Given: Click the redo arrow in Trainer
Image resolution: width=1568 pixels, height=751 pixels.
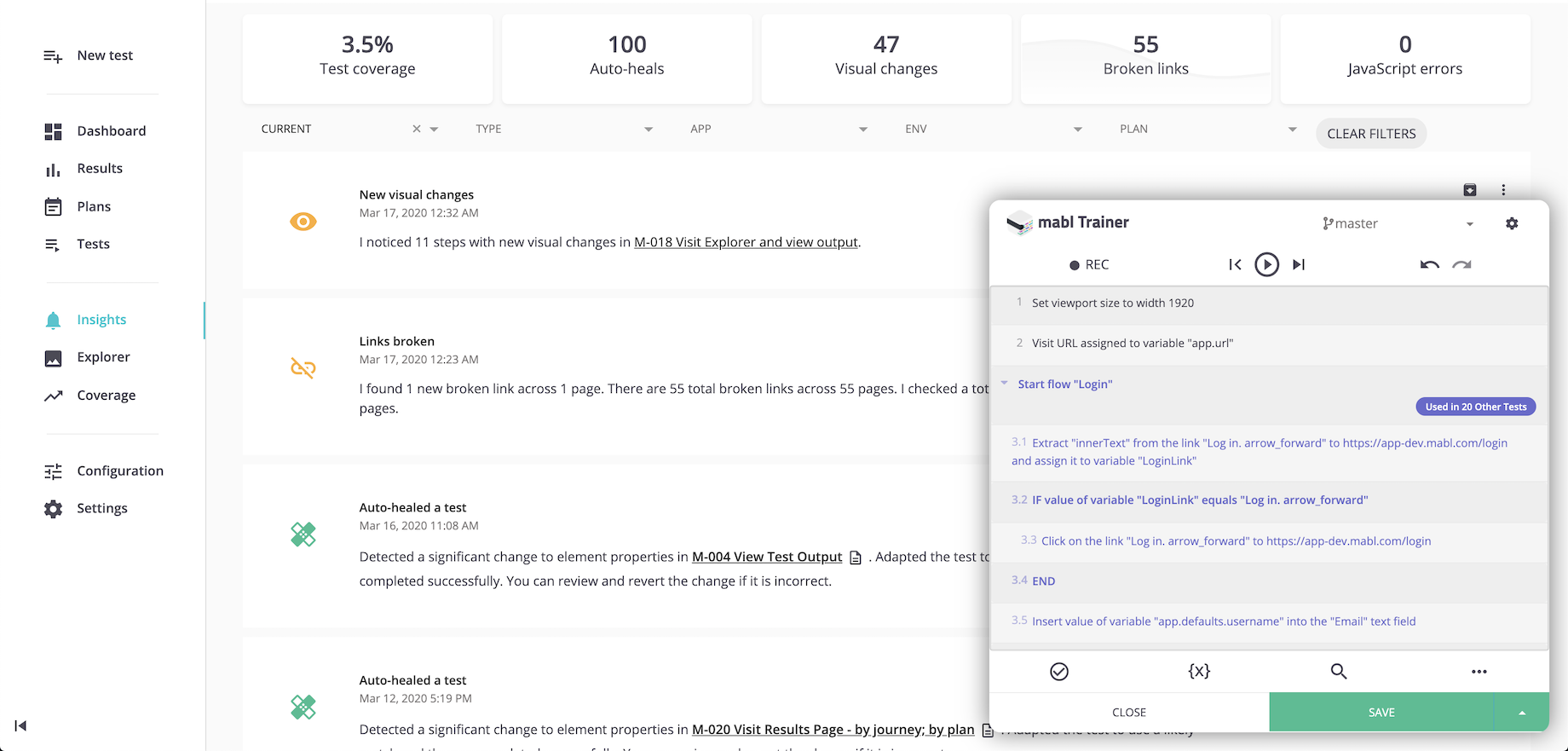Looking at the screenshot, I should tap(1462, 264).
